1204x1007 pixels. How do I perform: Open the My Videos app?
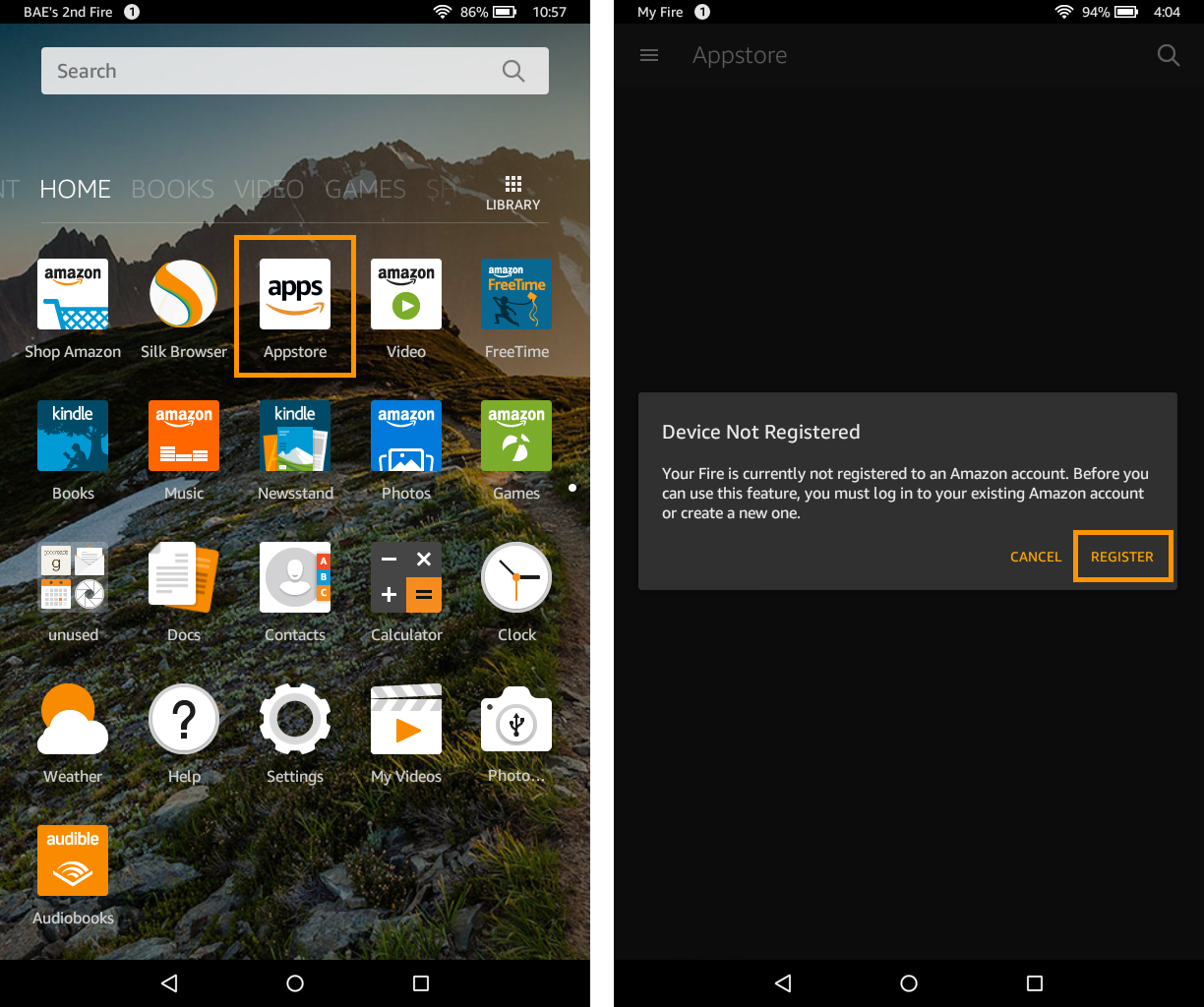406,719
